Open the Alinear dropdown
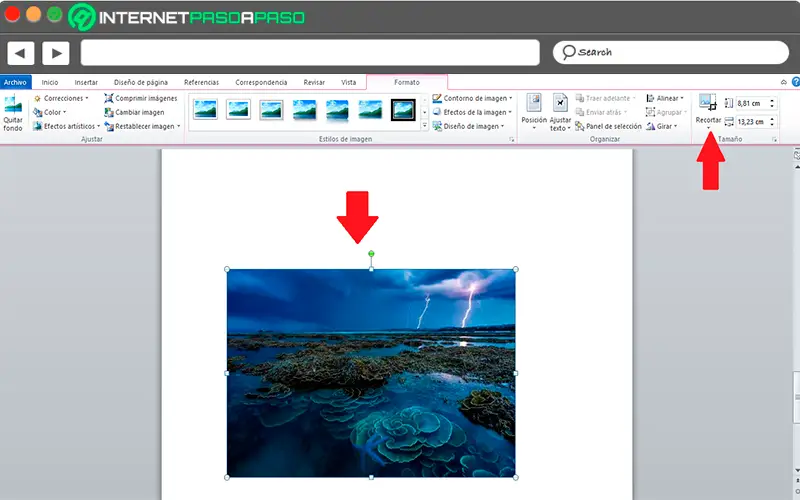The height and width of the screenshot is (500, 800). [x=665, y=98]
